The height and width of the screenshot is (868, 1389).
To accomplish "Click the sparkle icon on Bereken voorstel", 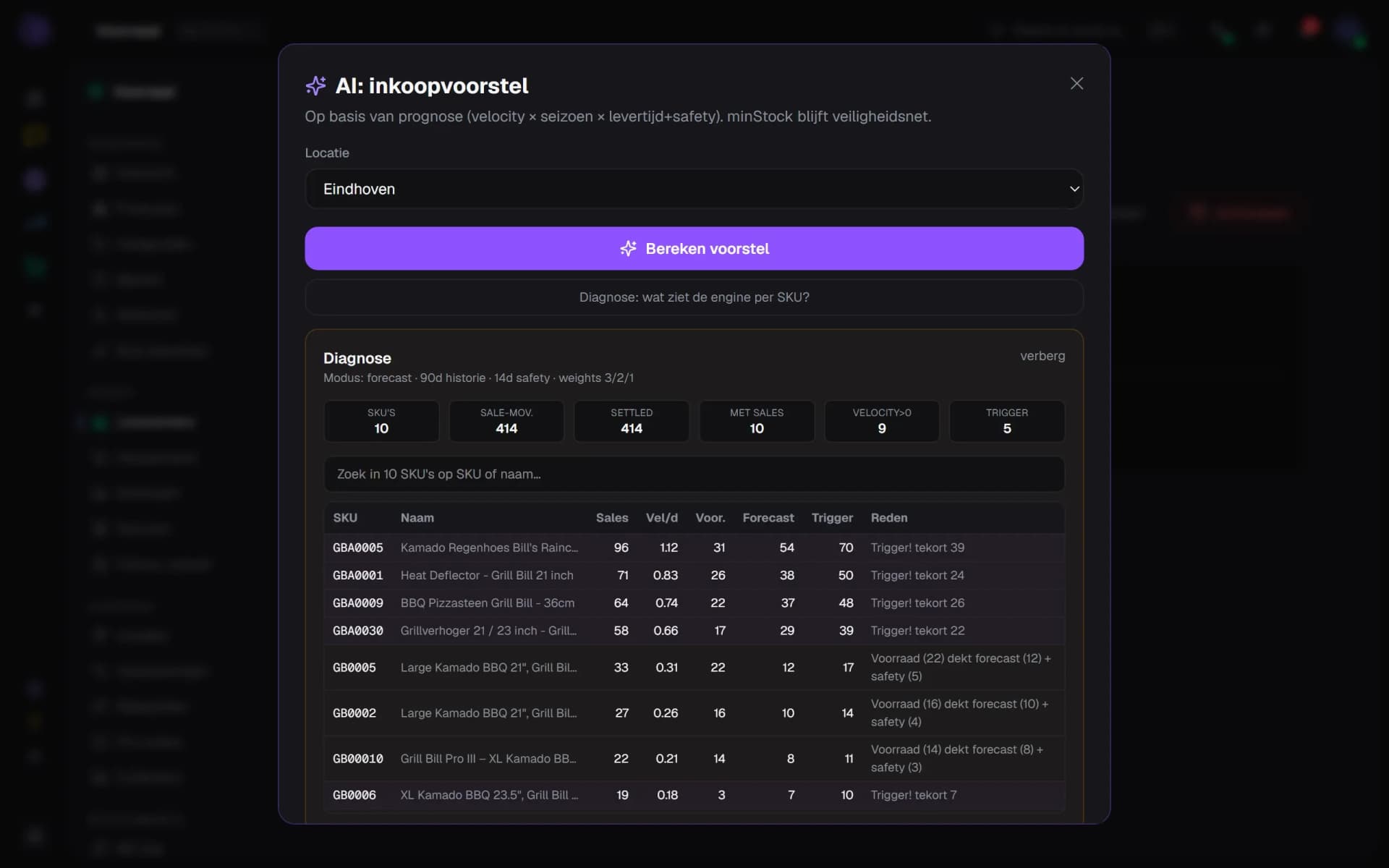I will point(628,248).
